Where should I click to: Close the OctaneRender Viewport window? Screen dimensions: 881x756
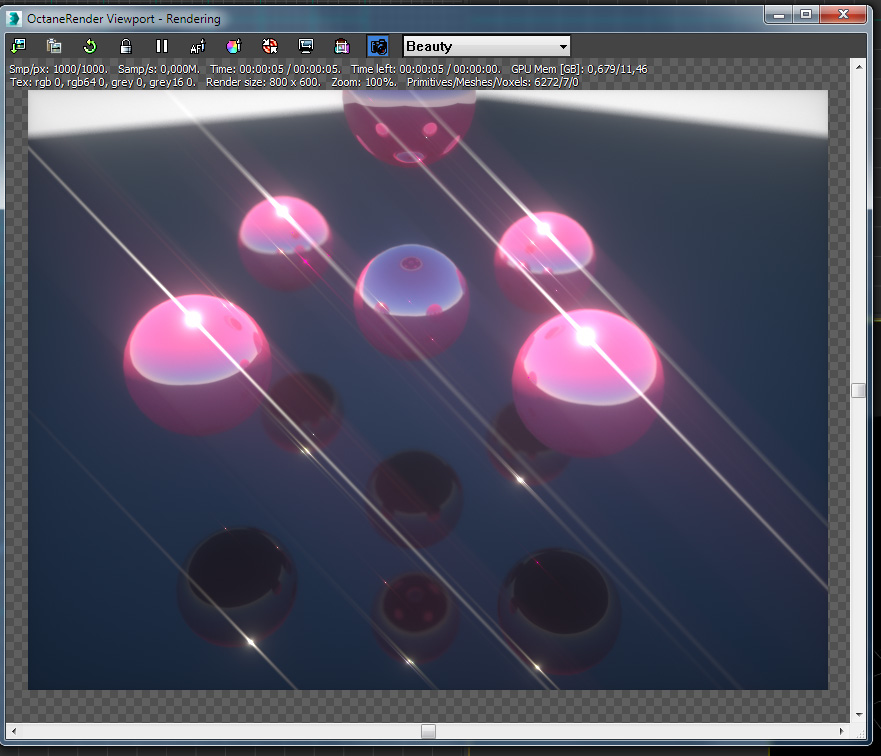click(x=843, y=14)
